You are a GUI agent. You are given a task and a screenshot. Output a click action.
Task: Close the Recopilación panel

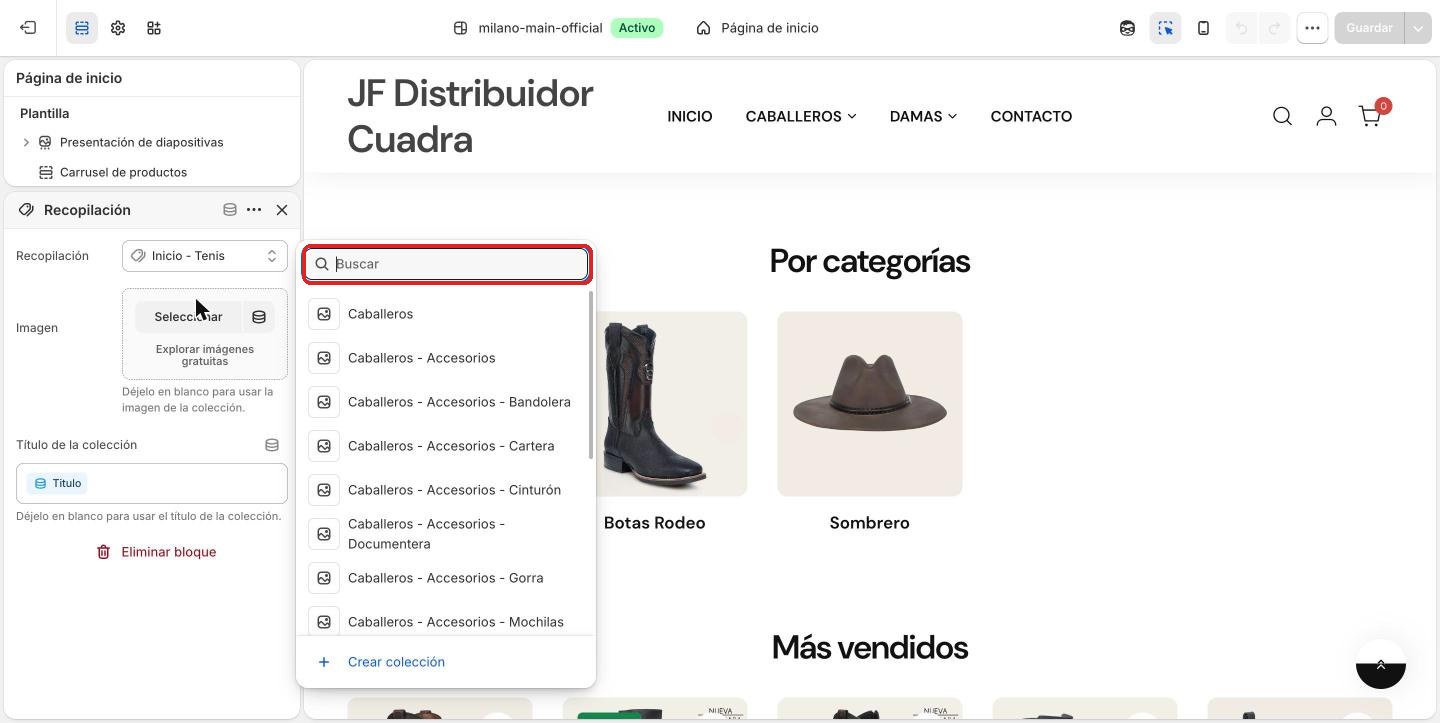[282, 210]
